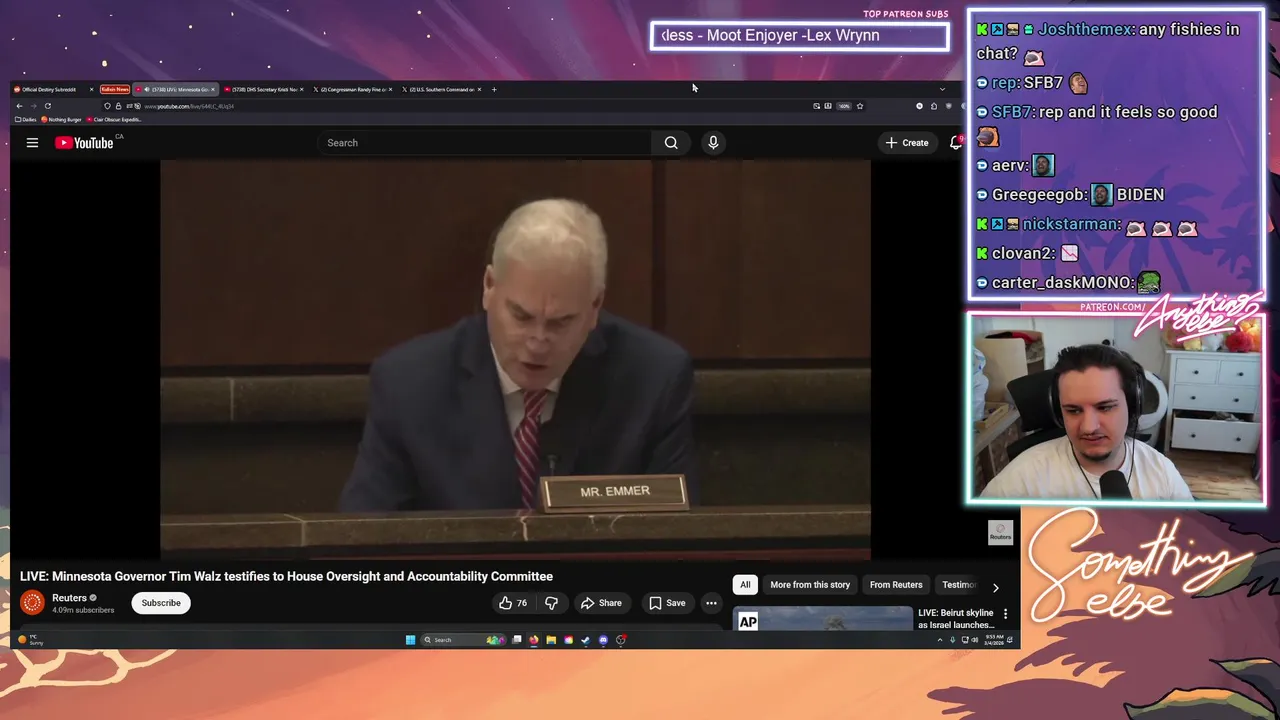Open the Nothing Burger bookmark
Screen dimensions: 1280x720
click(x=61, y=119)
